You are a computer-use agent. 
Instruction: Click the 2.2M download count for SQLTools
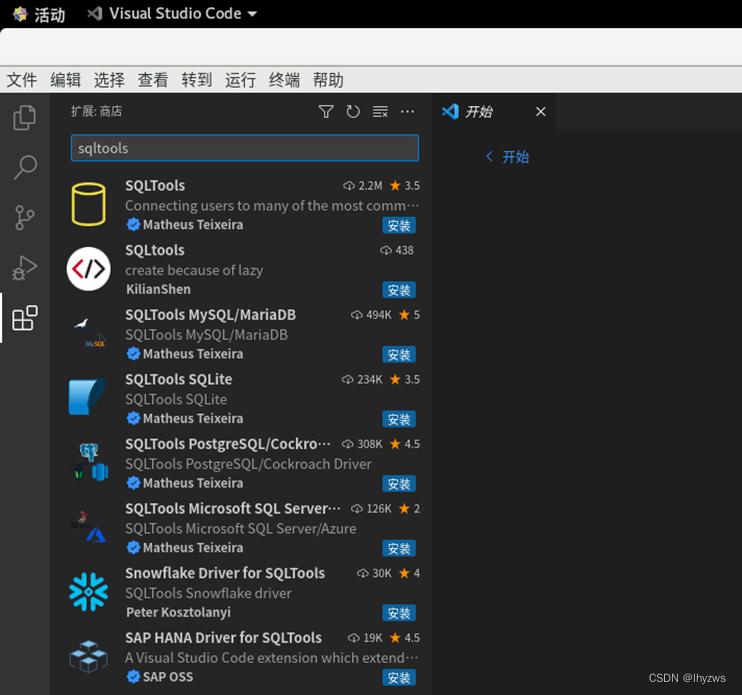[x=363, y=185]
